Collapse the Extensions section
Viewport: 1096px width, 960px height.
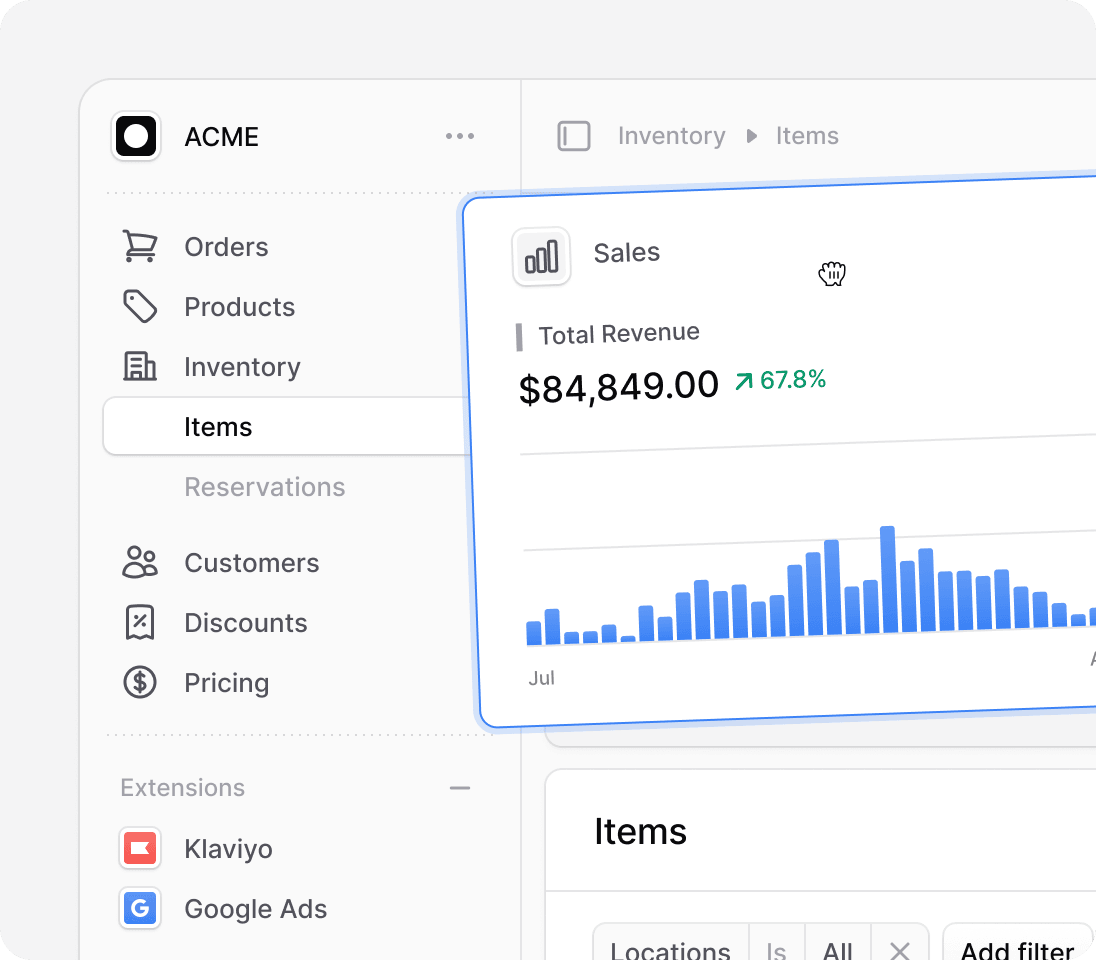459,788
